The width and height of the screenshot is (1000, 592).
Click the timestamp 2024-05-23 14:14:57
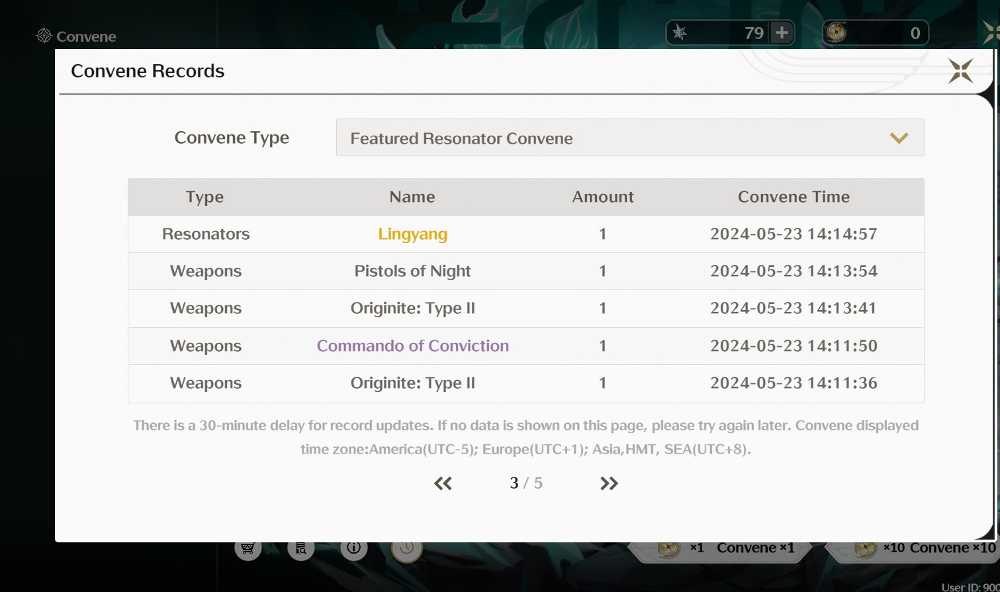(x=794, y=234)
